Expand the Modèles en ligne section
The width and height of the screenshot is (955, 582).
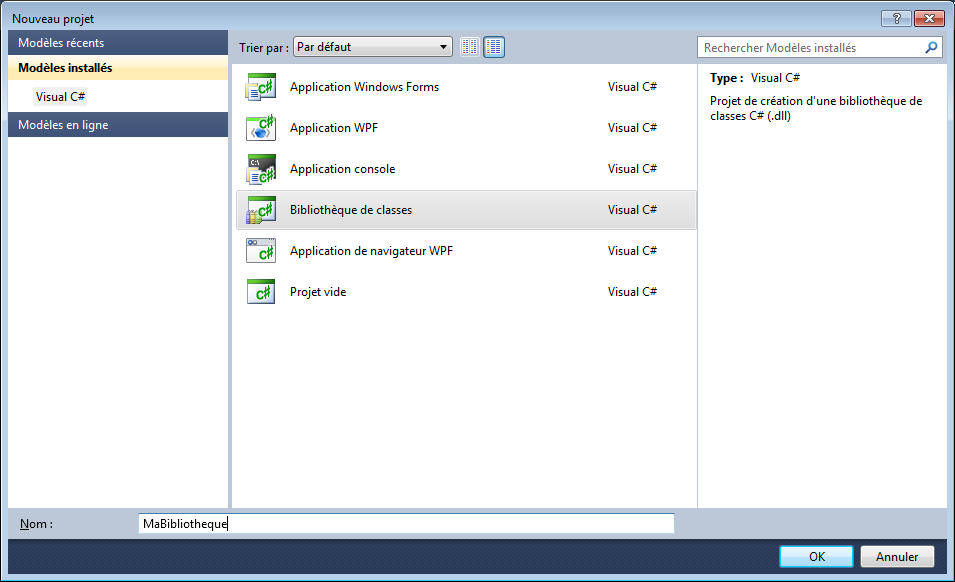118,125
